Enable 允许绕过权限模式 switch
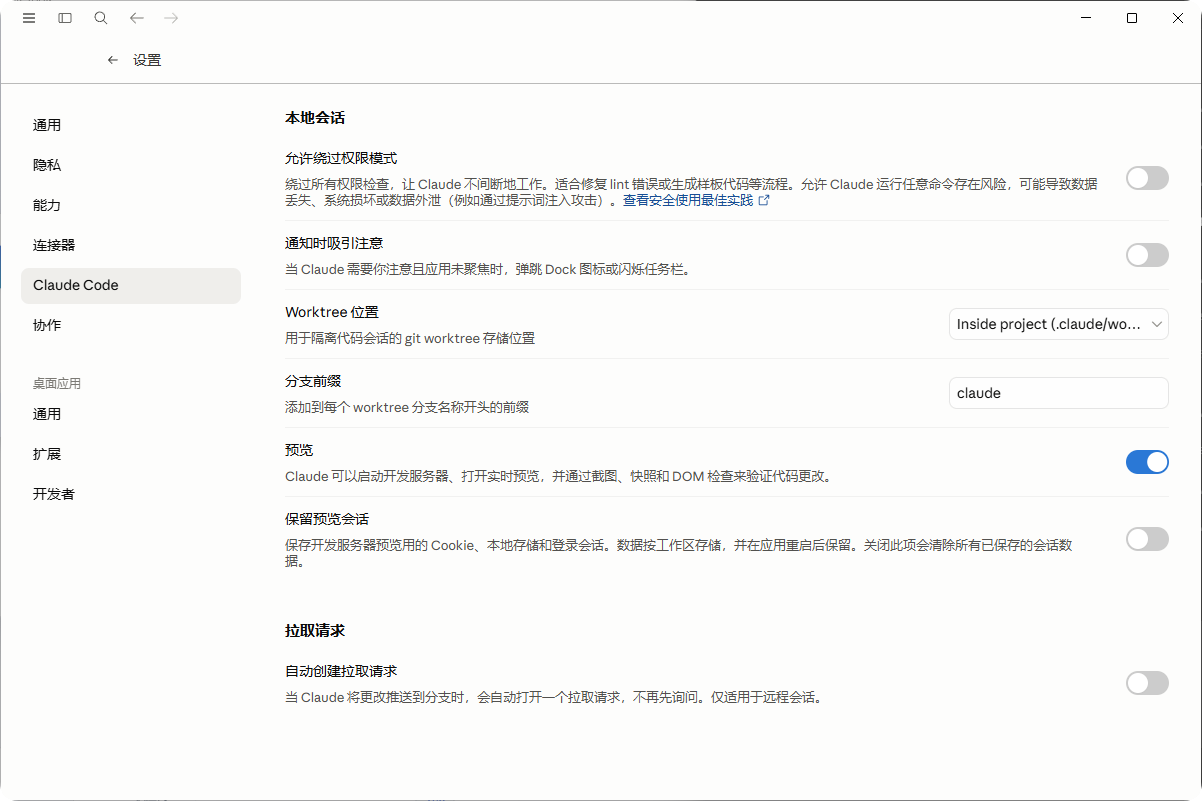This screenshot has width=1202, height=801. coord(1147,178)
